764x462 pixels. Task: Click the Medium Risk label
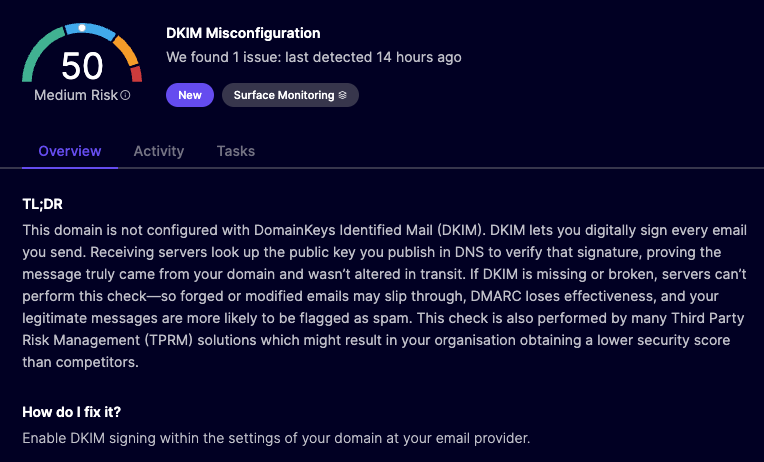pyautogui.click(x=75, y=96)
